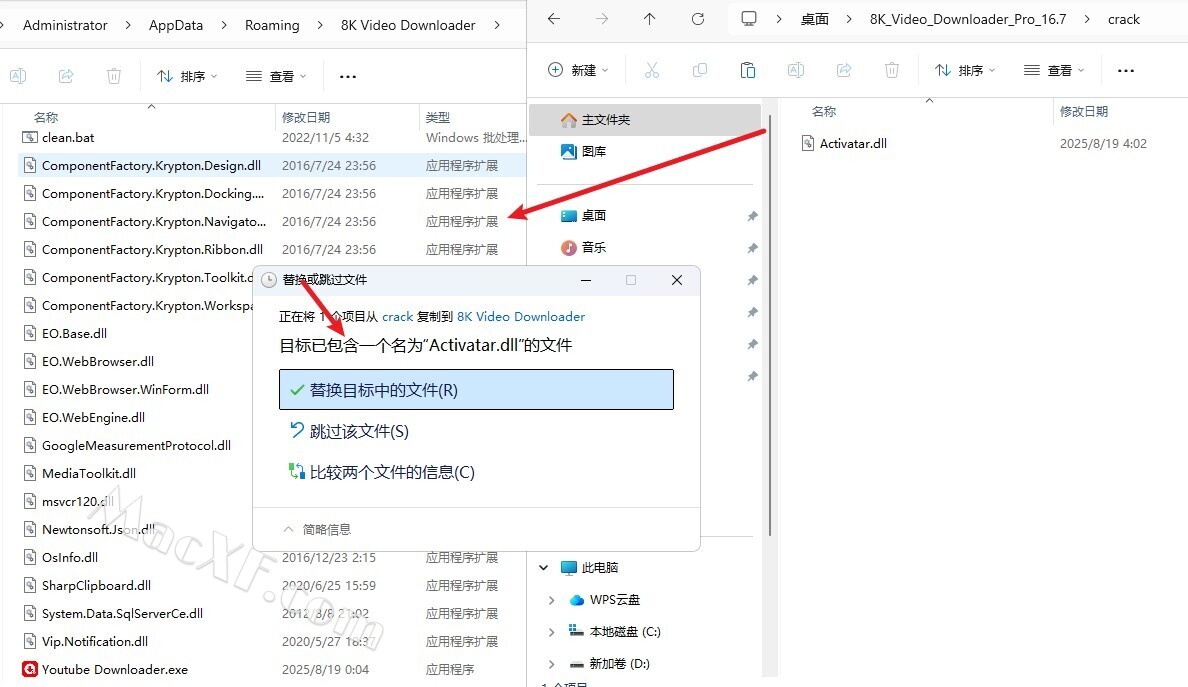Click Administrator in left window breadcrumb
The width and height of the screenshot is (1188, 687).
pyautogui.click(x=65, y=25)
